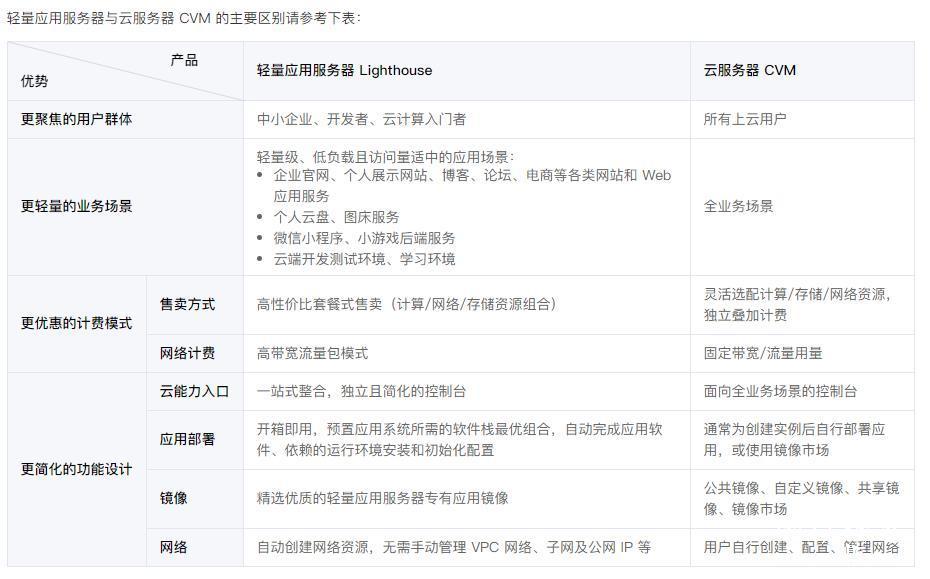Click the 售卖方式 sub-row label
The image size is (930, 579).
187,304
